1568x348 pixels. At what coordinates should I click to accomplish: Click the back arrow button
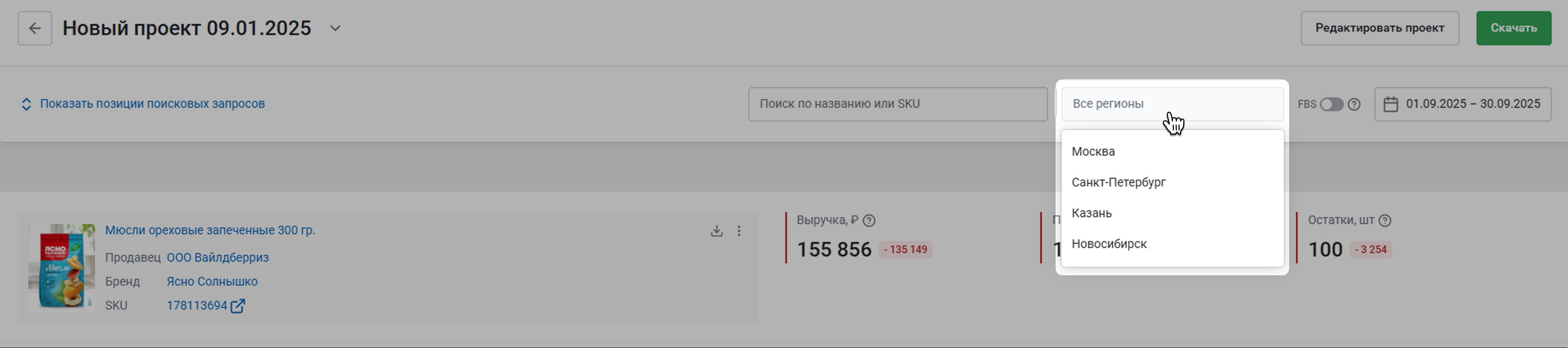35,28
